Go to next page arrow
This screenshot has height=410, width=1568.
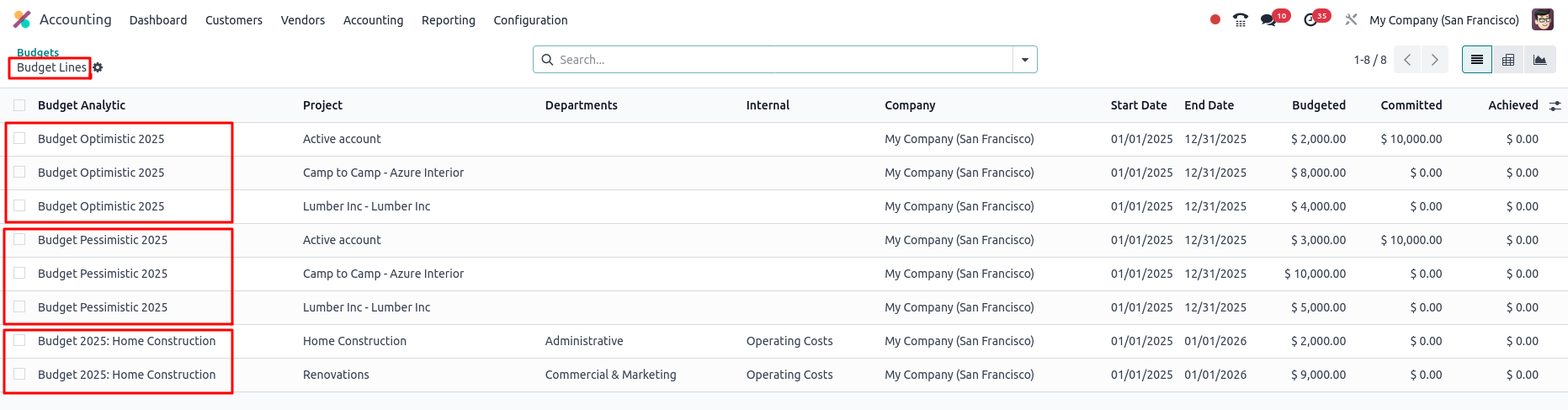pos(1435,60)
